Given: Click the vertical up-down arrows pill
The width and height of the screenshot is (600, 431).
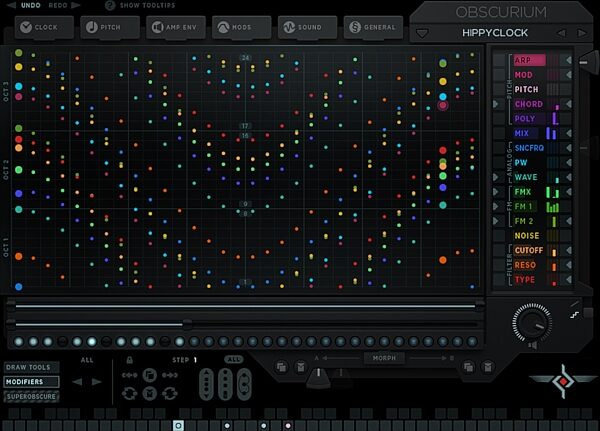Looking at the screenshot, I should pos(206,384).
